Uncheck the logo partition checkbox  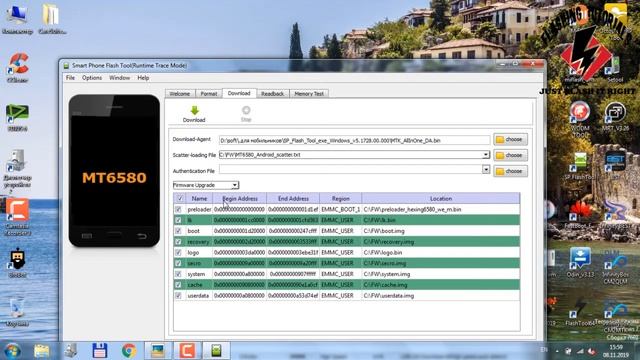click(x=178, y=253)
